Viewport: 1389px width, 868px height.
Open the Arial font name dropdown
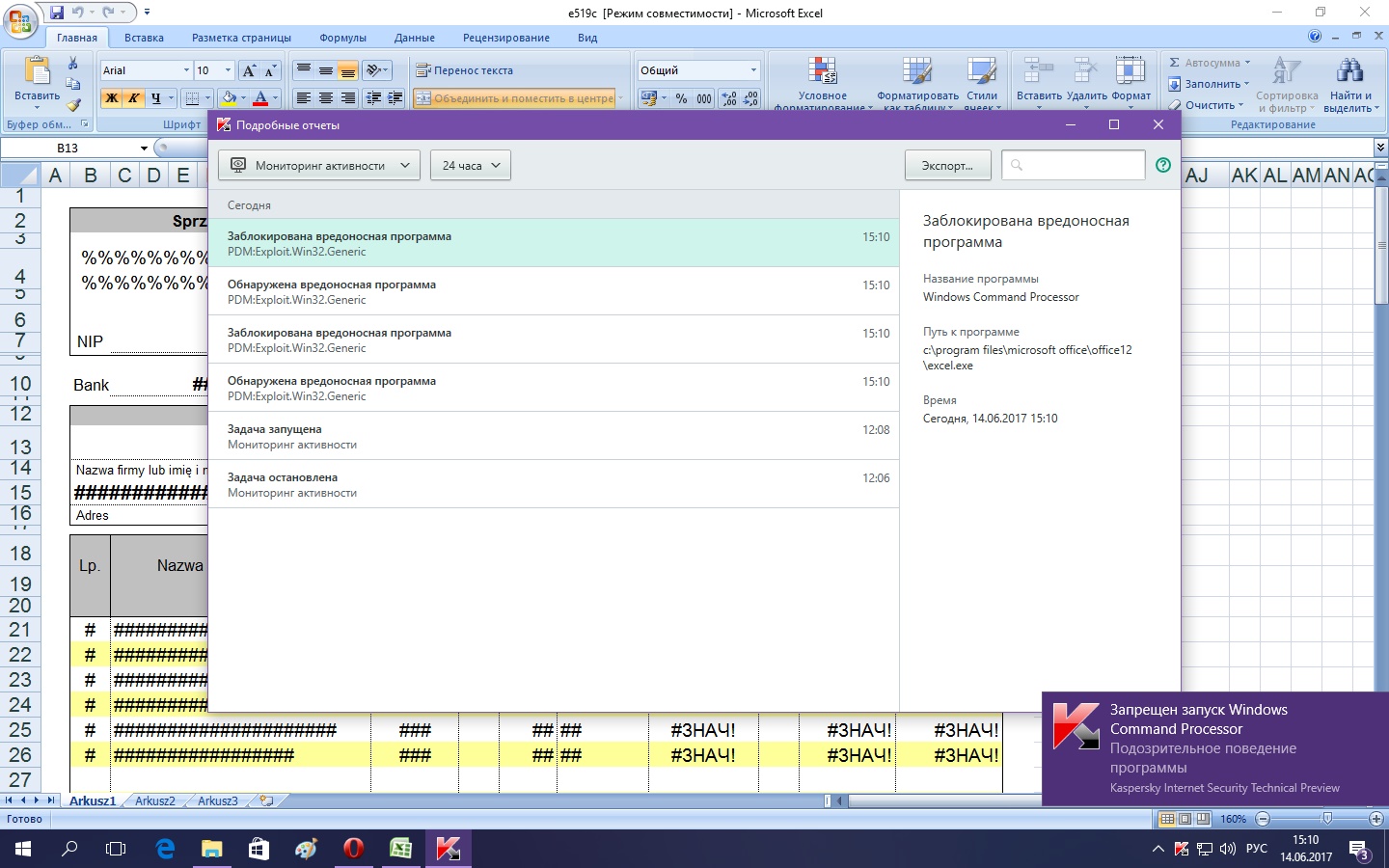pos(186,70)
